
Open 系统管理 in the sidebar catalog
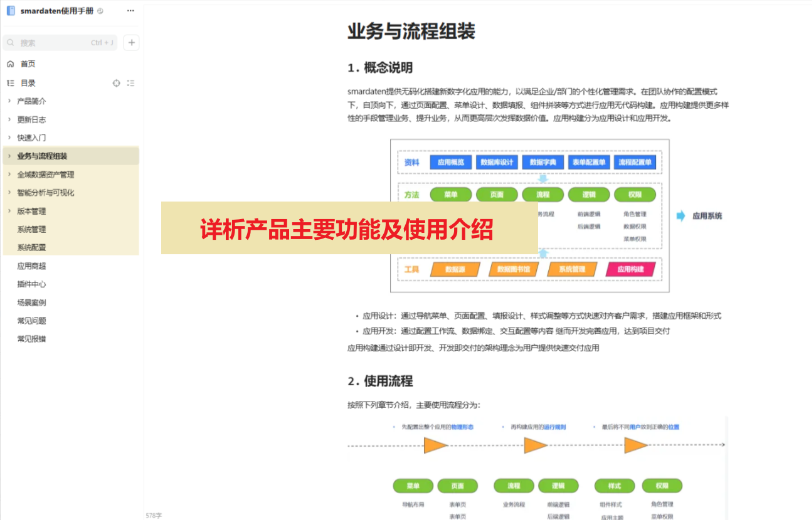tap(32, 229)
